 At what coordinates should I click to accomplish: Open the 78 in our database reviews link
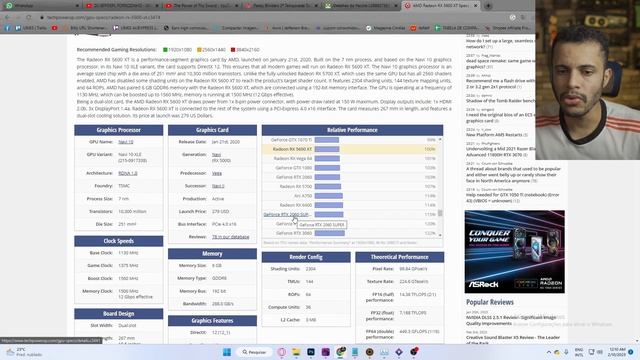pyautogui.click(x=230, y=237)
